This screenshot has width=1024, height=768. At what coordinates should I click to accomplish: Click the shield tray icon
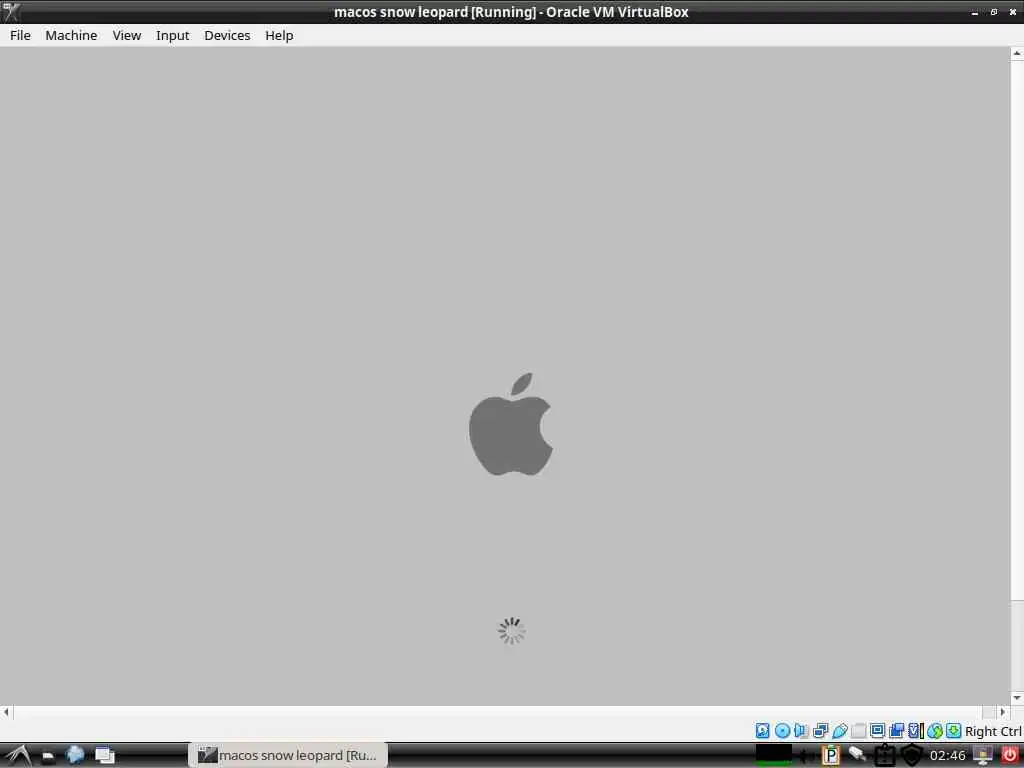tap(912, 755)
